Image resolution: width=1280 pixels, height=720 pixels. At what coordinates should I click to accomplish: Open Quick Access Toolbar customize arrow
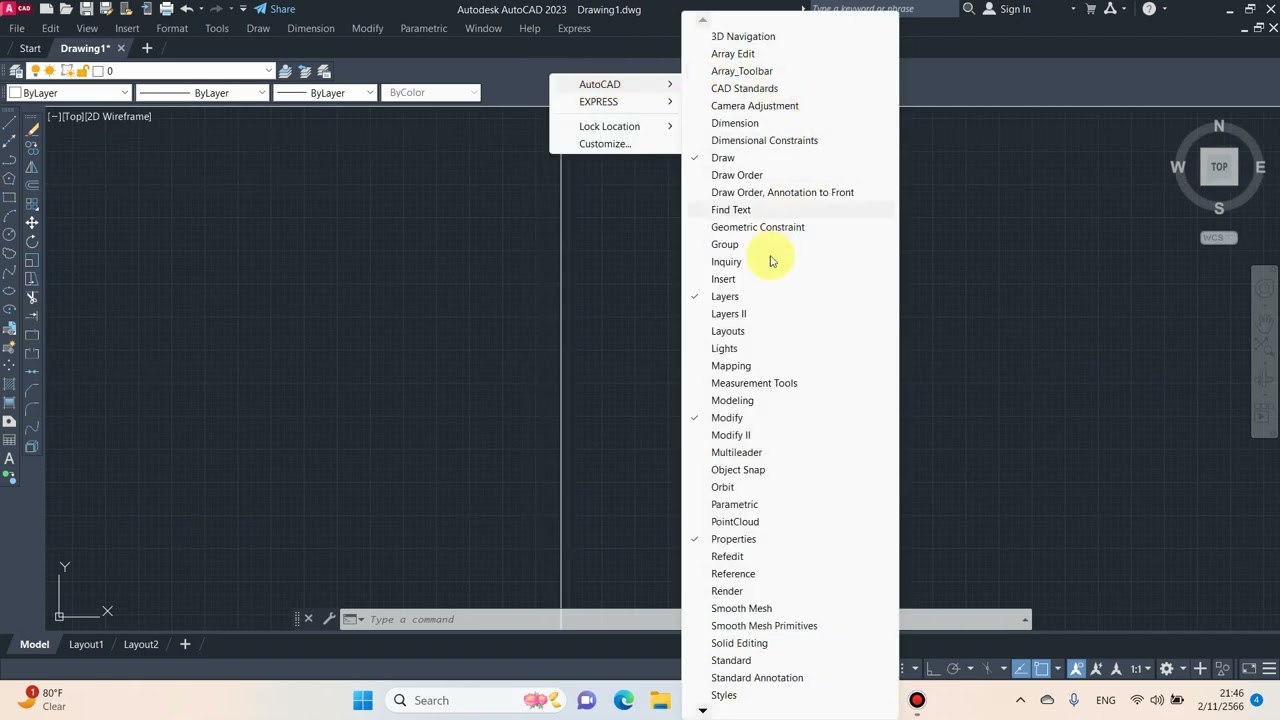243,9
